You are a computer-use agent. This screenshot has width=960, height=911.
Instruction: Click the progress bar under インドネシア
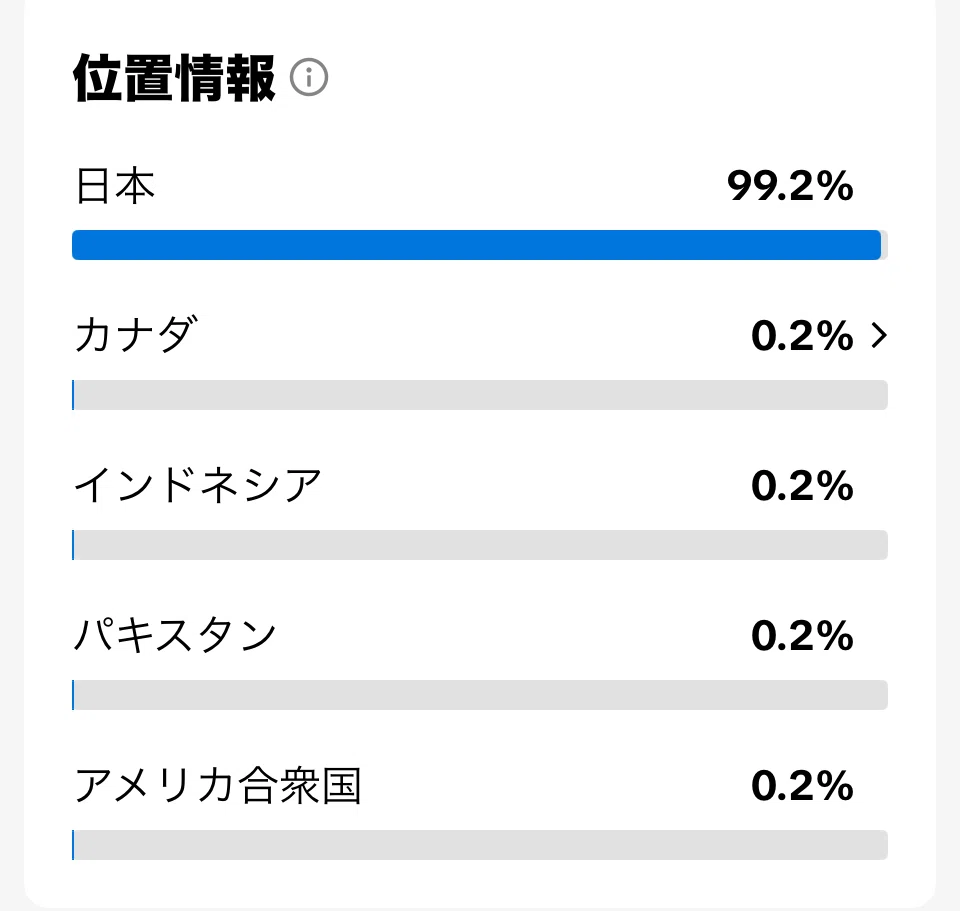[x=480, y=545]
